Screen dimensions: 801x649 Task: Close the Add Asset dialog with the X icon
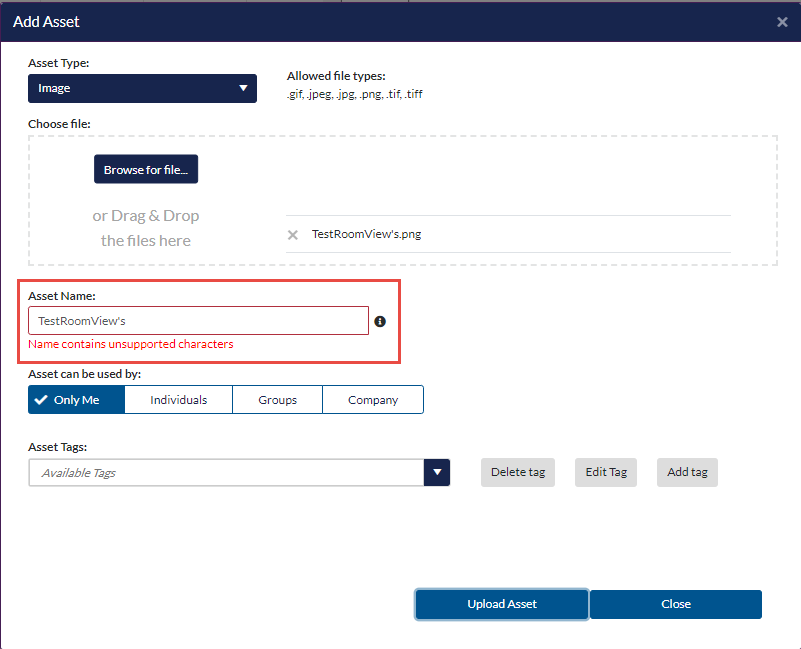click(782, 22)
